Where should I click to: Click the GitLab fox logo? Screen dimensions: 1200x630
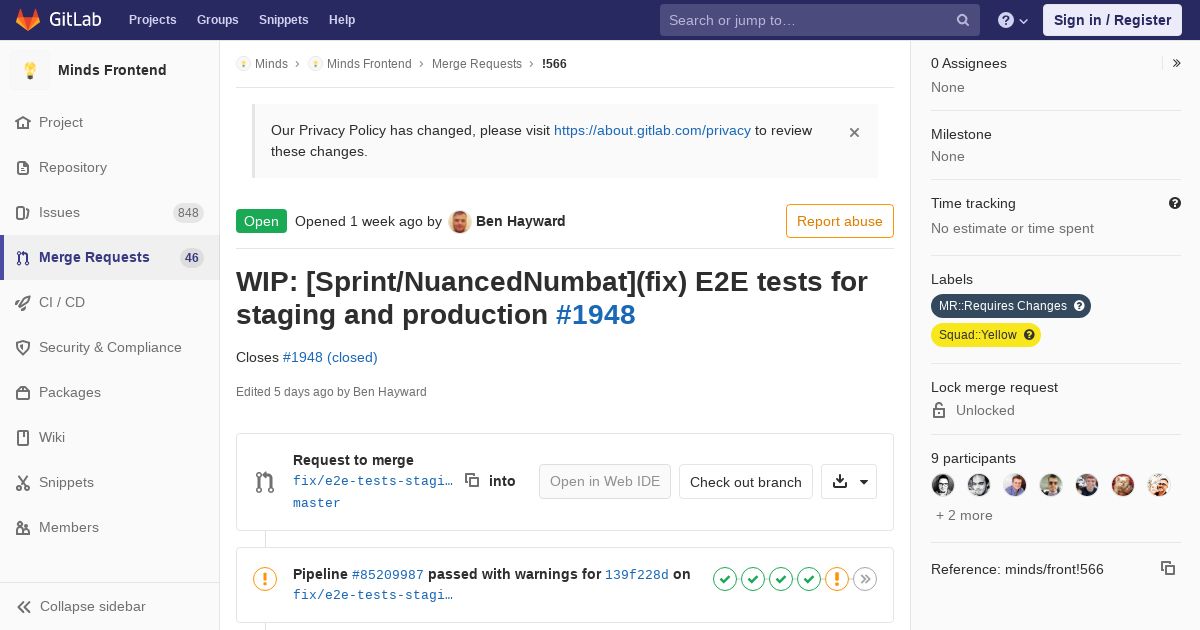click(28, 20)
